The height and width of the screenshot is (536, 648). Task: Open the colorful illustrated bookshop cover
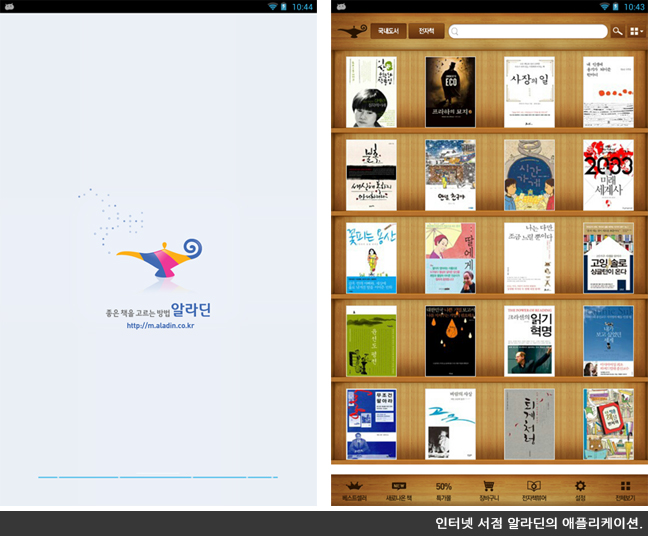[x=608, y=424]
